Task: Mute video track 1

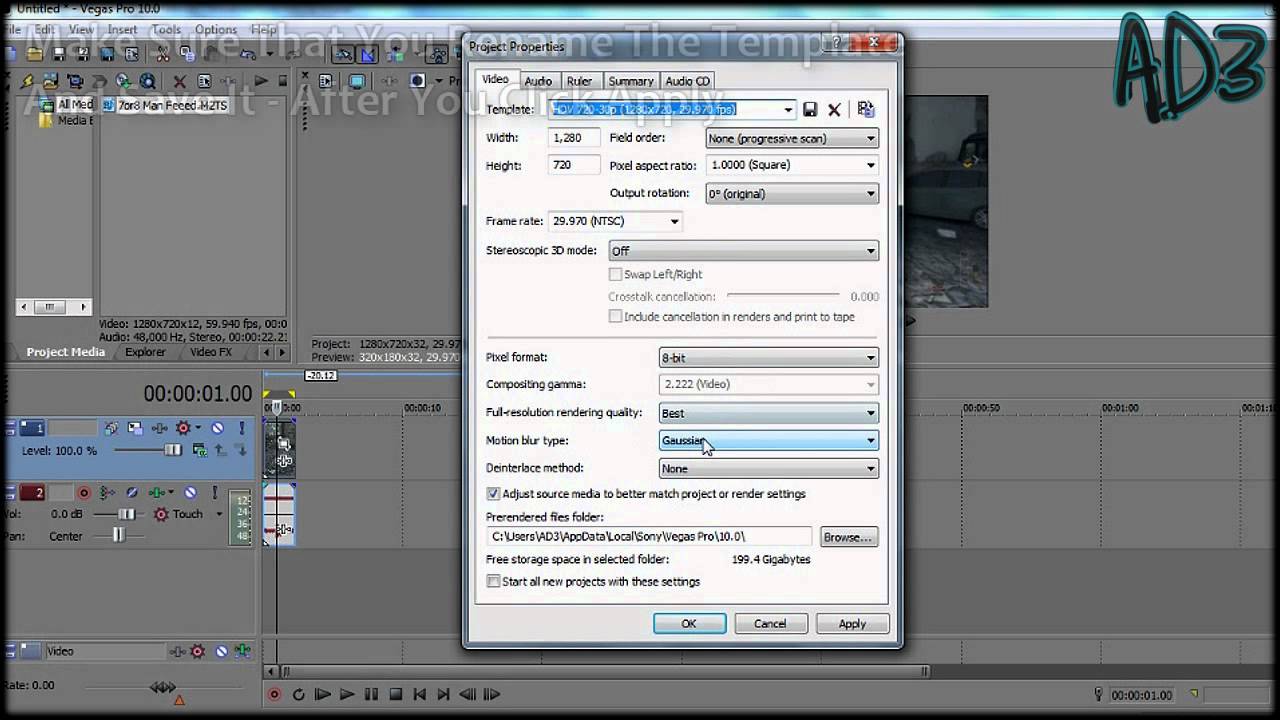Action: tap(217, 428)
